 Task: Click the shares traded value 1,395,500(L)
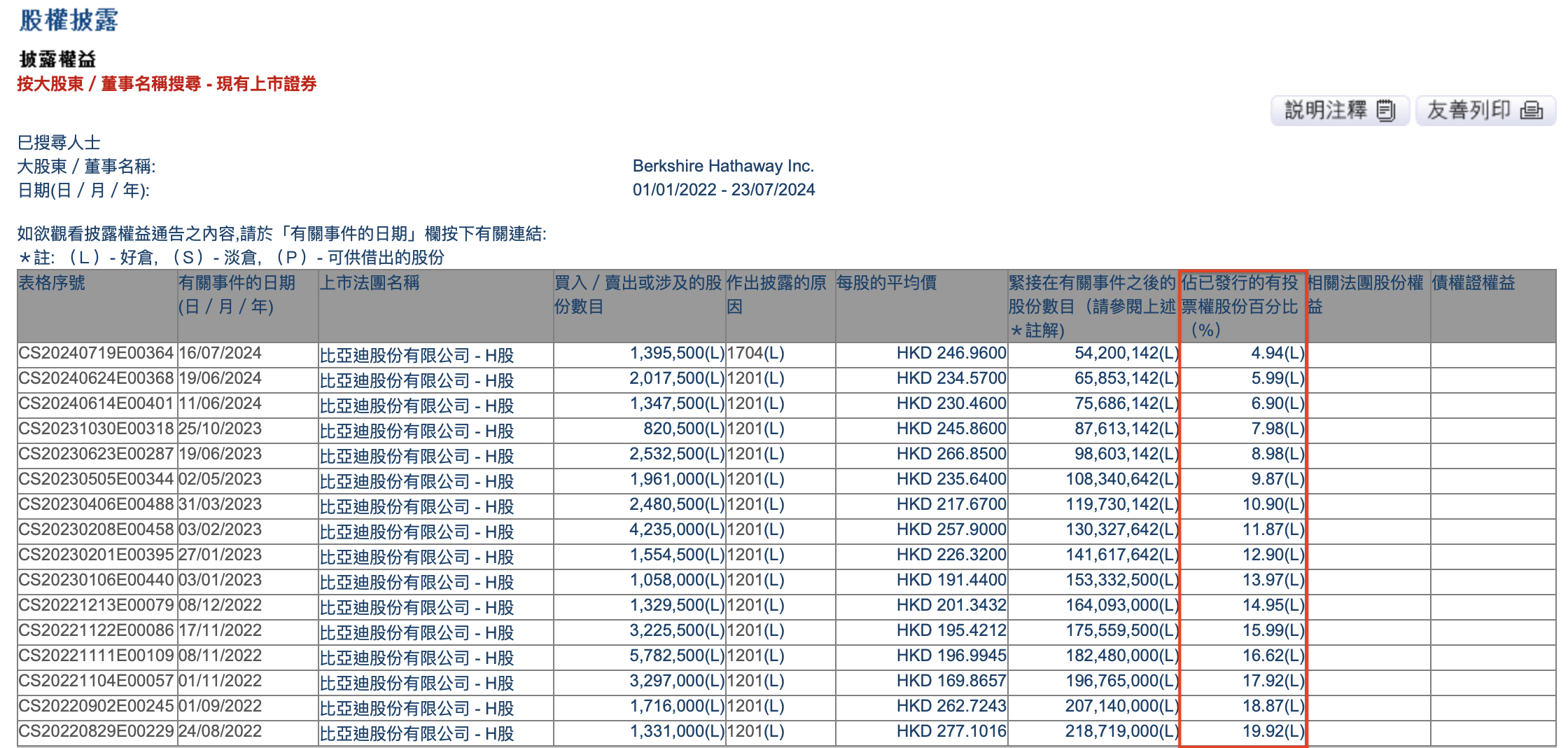click(677, 353)
